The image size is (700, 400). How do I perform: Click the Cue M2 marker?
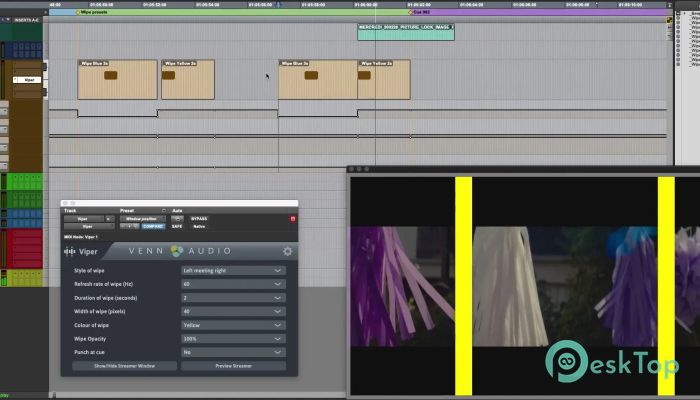420,12
